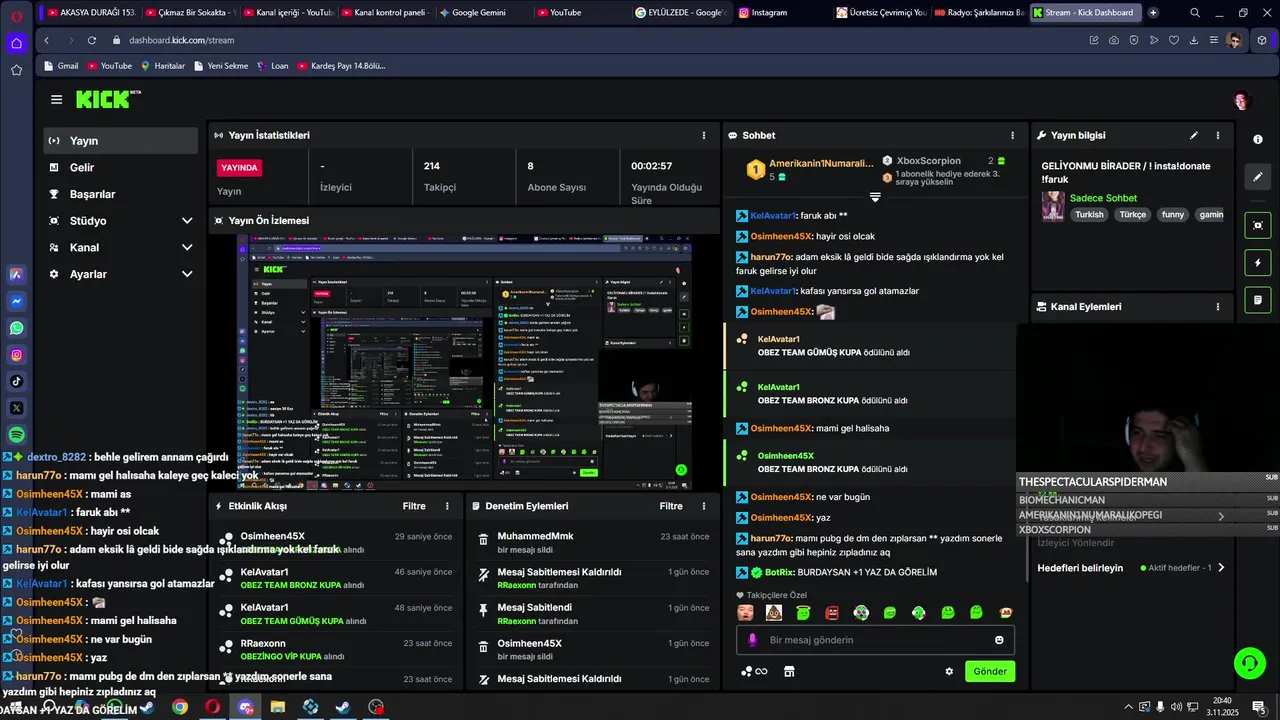Open the Başarılar sidebar item
Viewport: 1280px width, 720px height.
pyautogui.click(x=121, y=194)
